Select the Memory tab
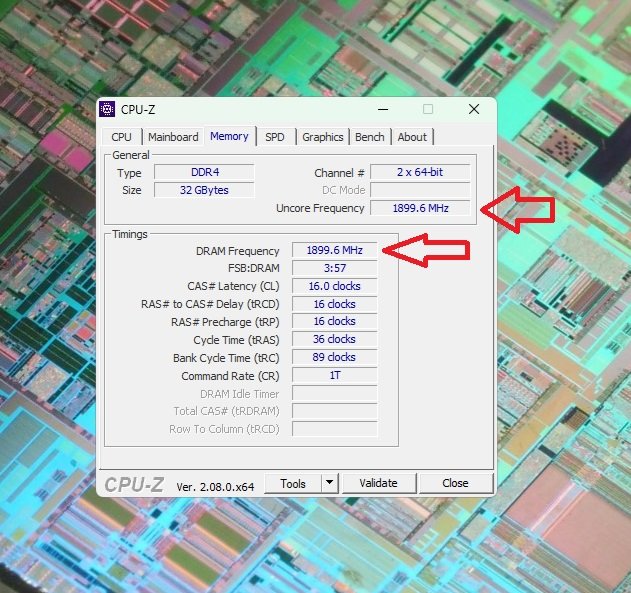This screenshot has width=631, height=593. pyautogui.click(x=229, y=136)
